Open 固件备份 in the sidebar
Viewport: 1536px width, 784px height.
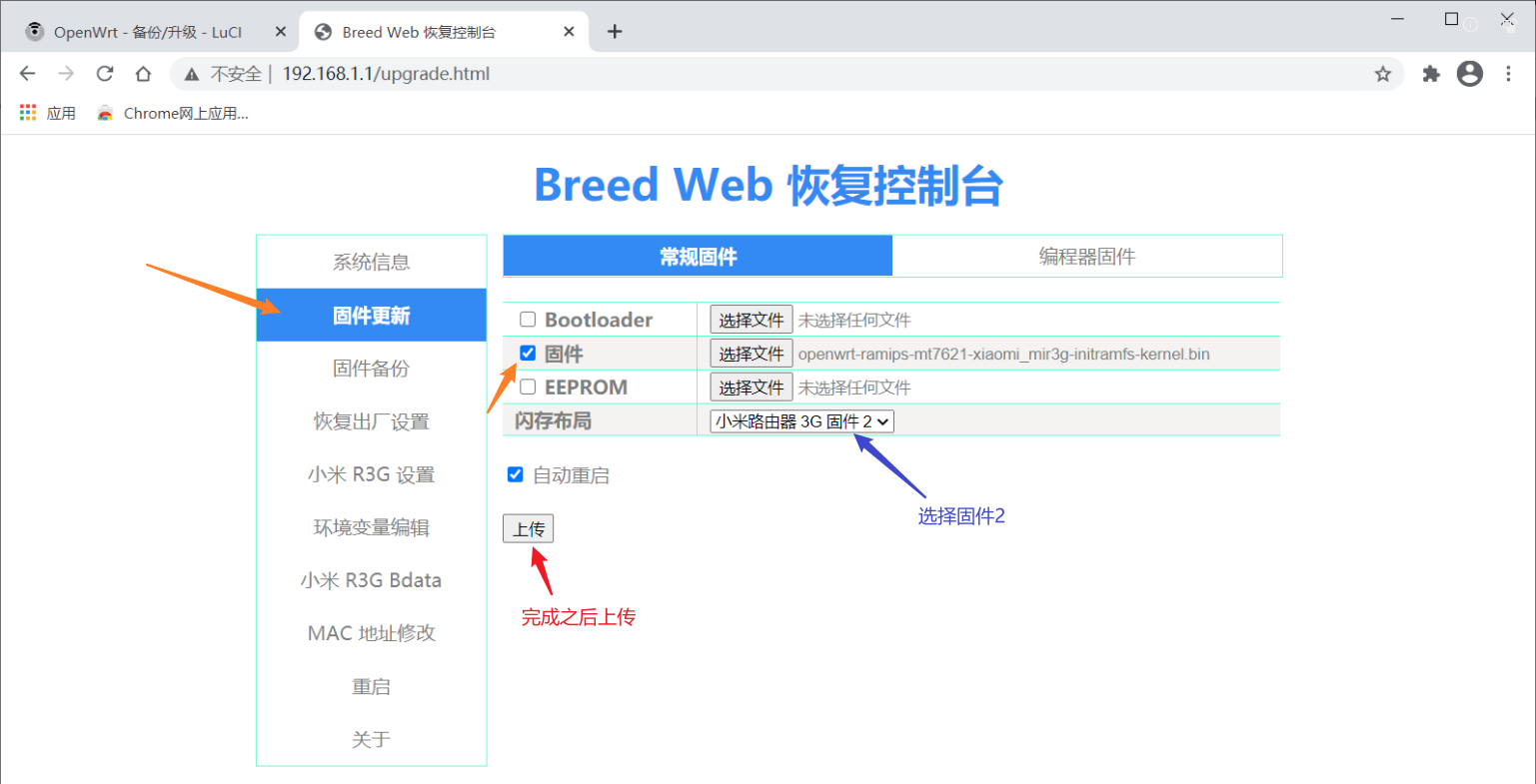(x=372, y=369)
